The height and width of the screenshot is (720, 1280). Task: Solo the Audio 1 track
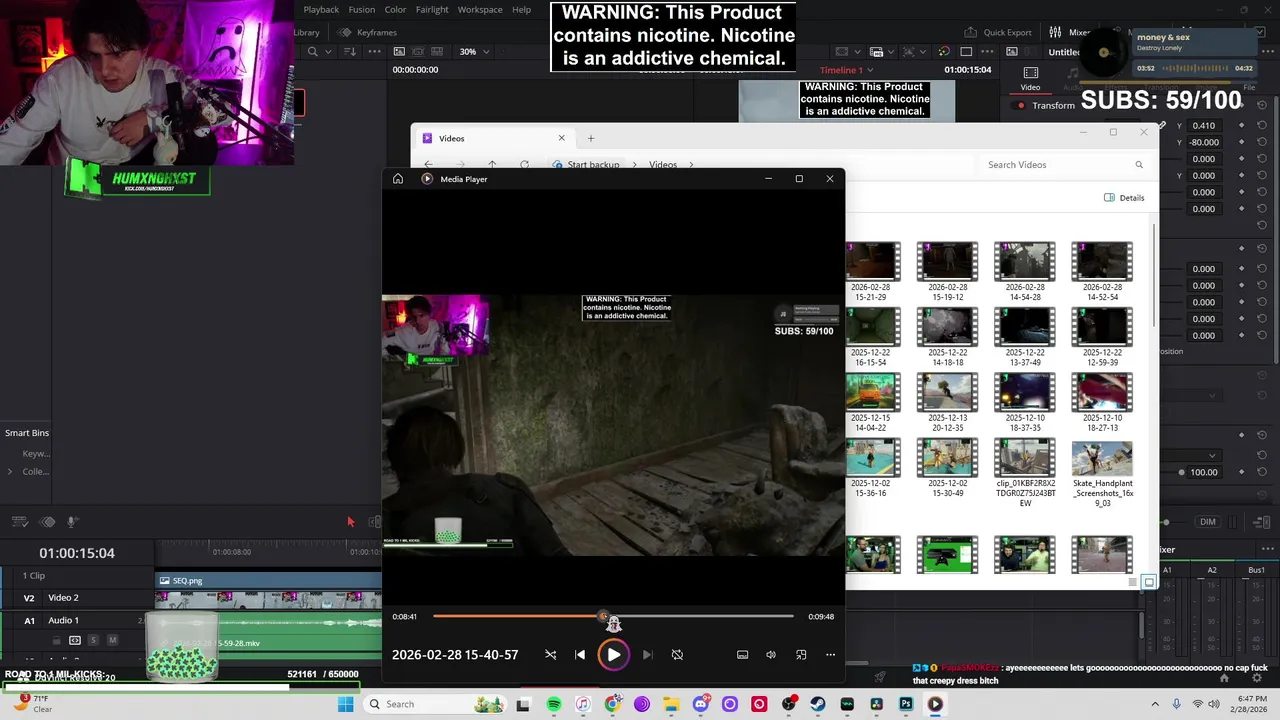coord(93,640)
